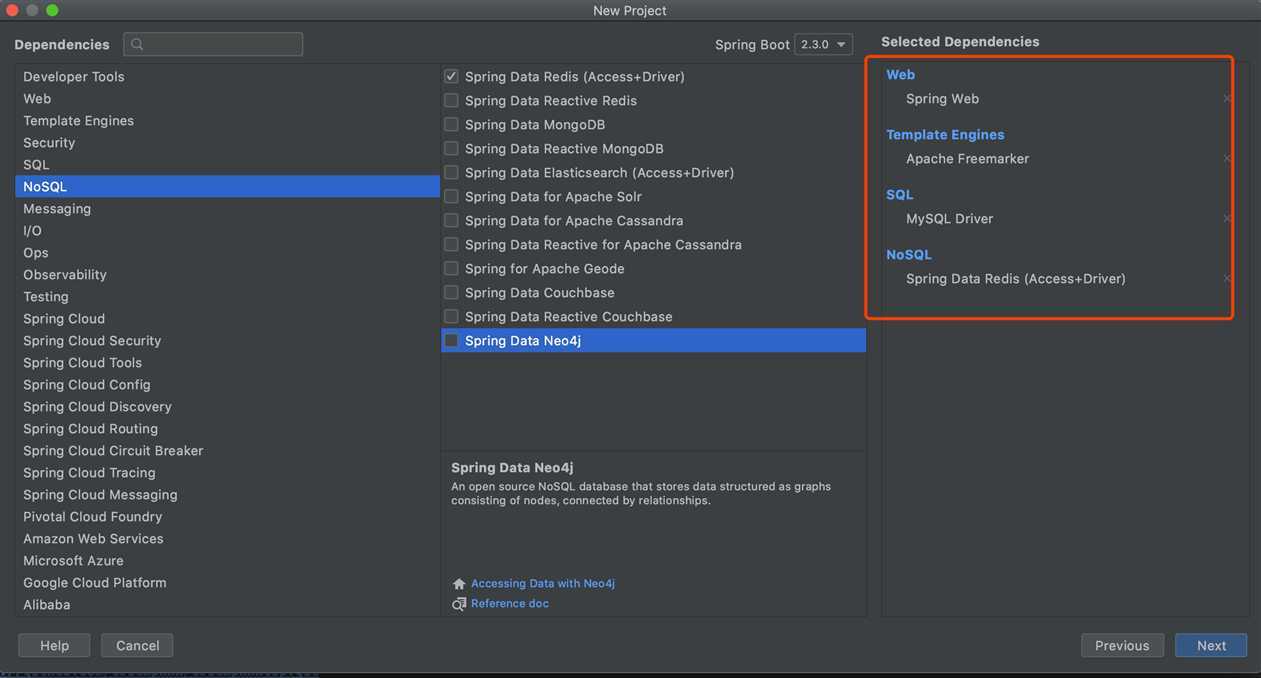This screenshot has height=678, width=1261.
Task: Click the Template Engines heading in Selected Dependencies
Action: tap(945, 135)
